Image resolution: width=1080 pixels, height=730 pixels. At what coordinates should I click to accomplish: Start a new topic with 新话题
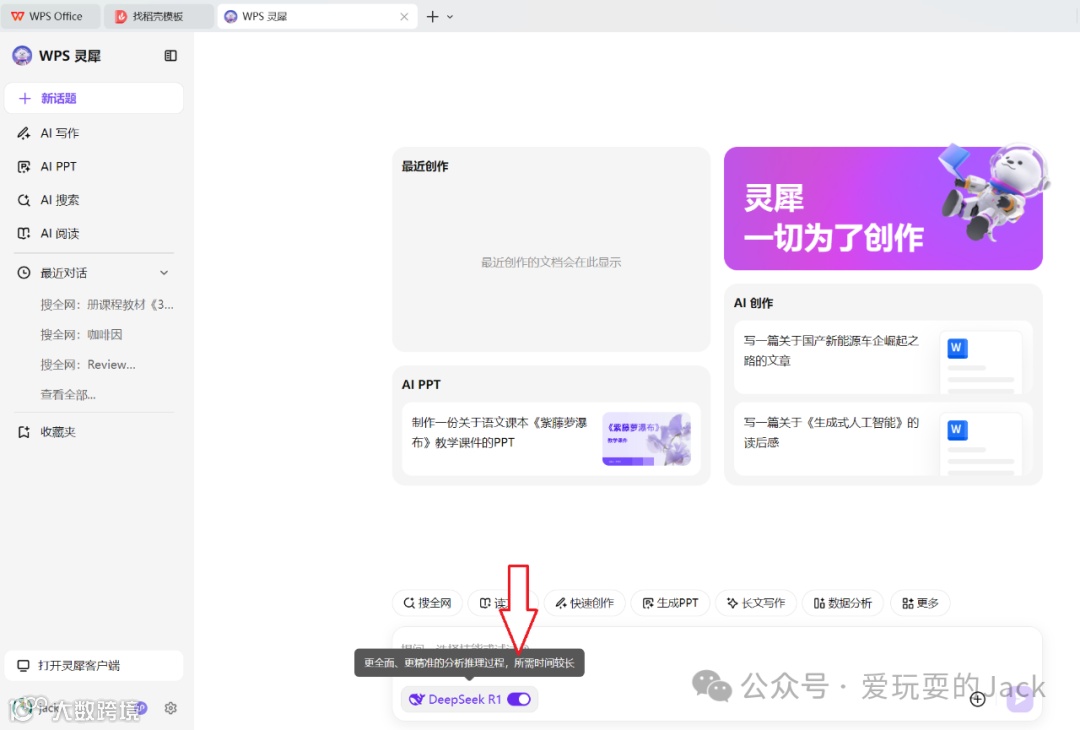(94, 98)
